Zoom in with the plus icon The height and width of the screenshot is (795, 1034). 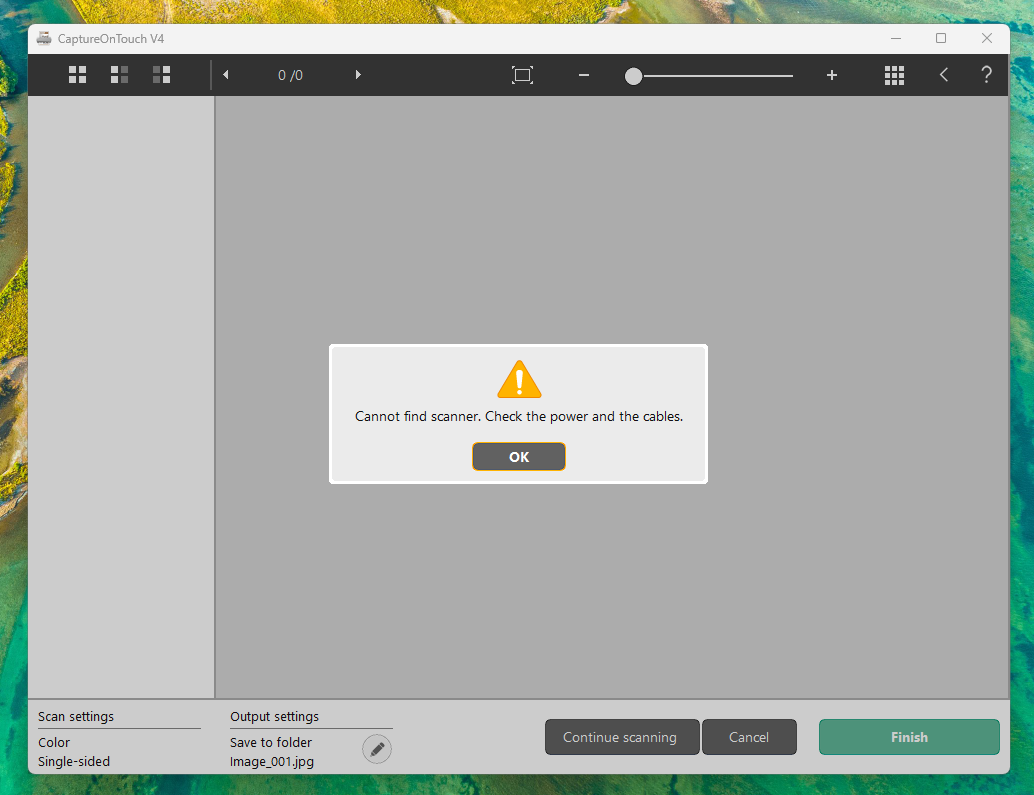click(x=831, y=75)
